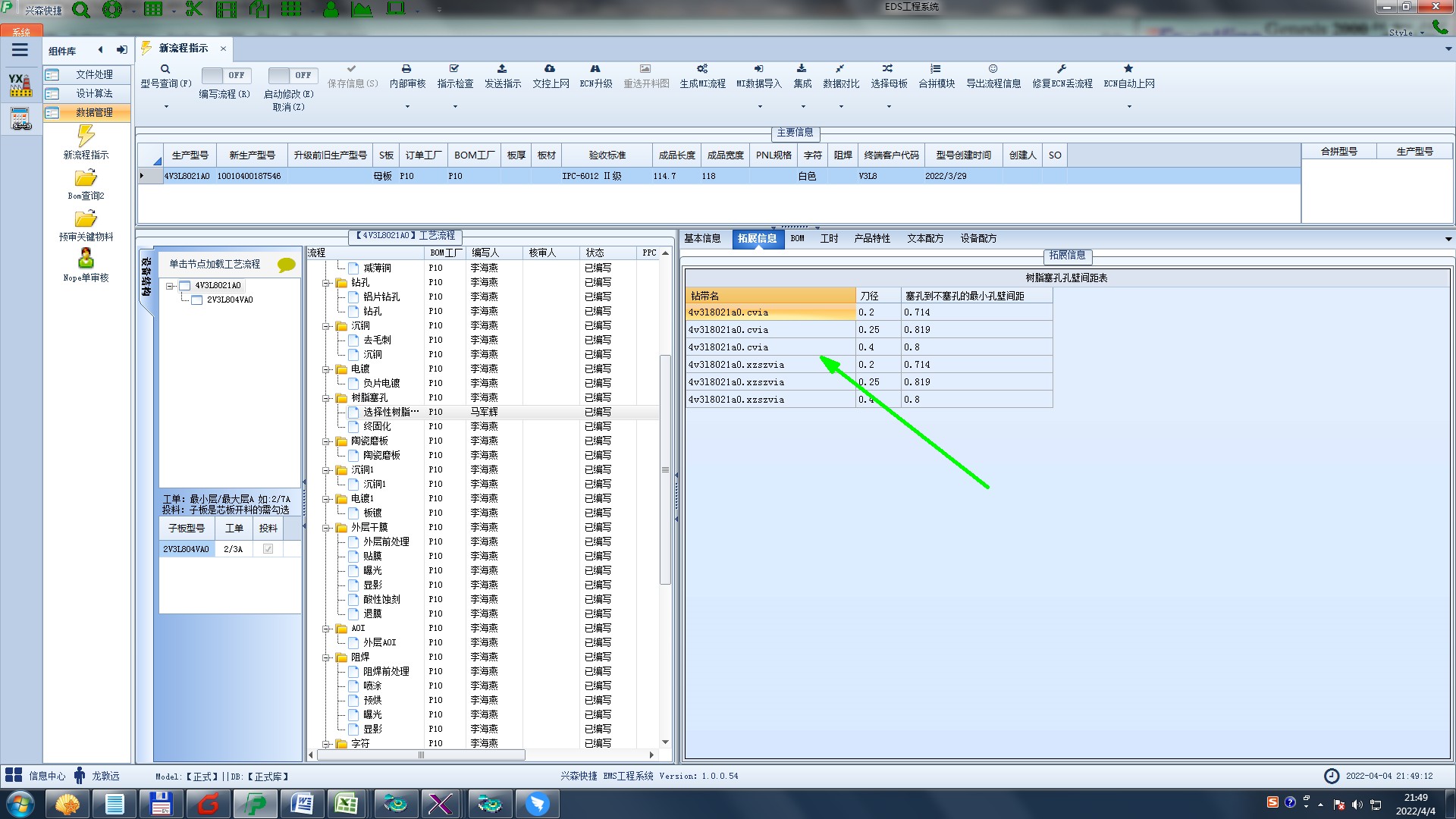Open the Bom查询2 folder icon
1456x819 pixels.
click(x=86, y=178)
